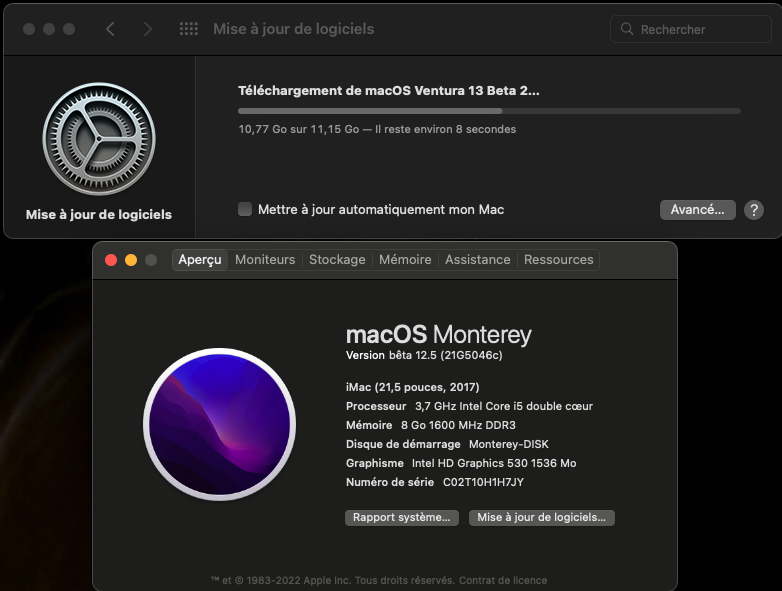Click the 8 Go 1600 MHz DDR3 memory value
Viewport: 782px width, 591px height.
click(x=458, y=425)
